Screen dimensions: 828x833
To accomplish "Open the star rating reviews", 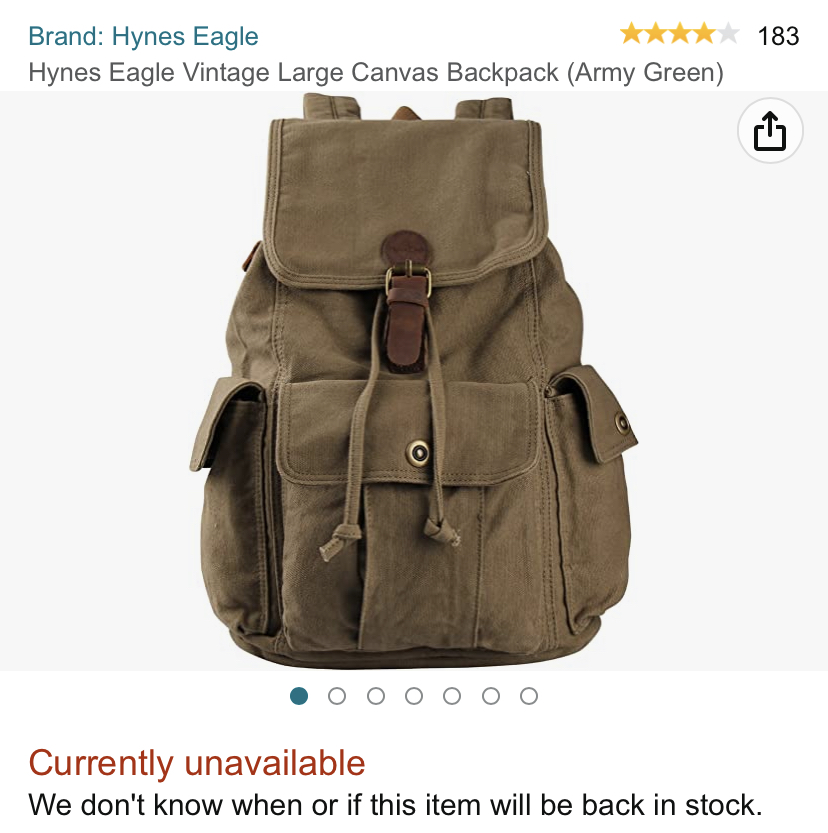I will point(679,34).
